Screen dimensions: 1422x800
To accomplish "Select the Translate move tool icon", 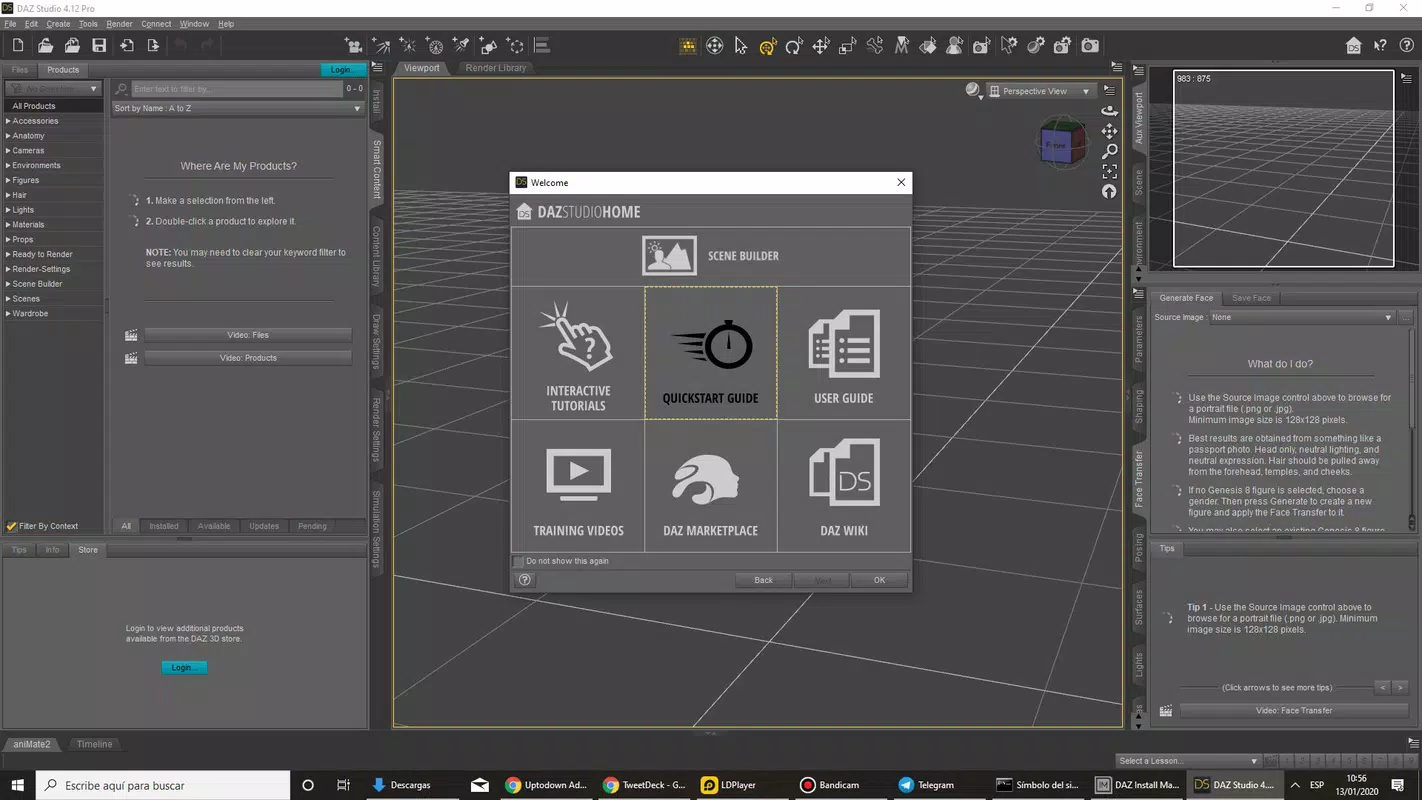I will [x=821, y=45].
